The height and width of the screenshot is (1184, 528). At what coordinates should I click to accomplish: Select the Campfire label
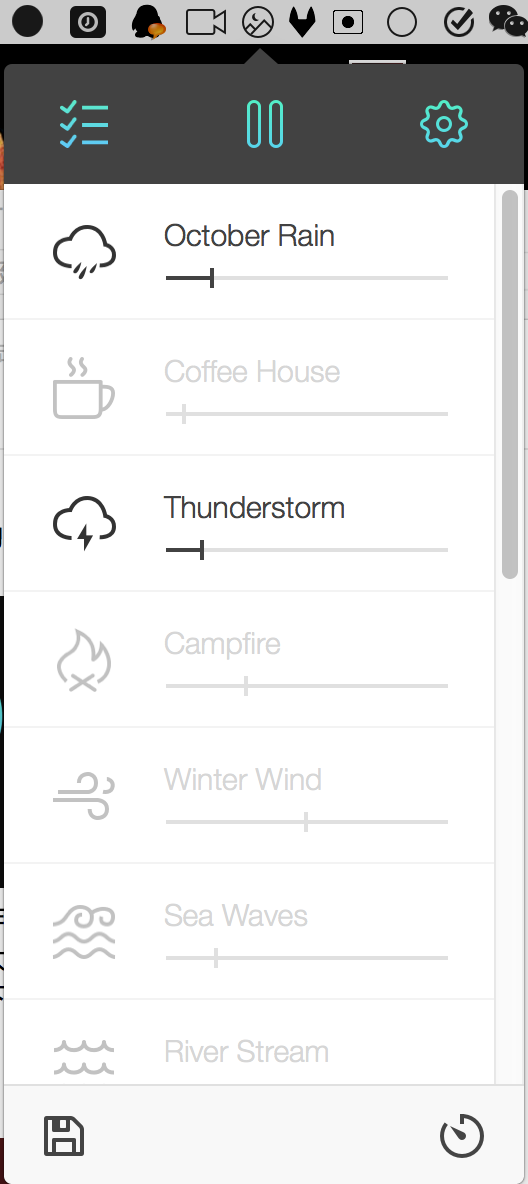(222, 643)
